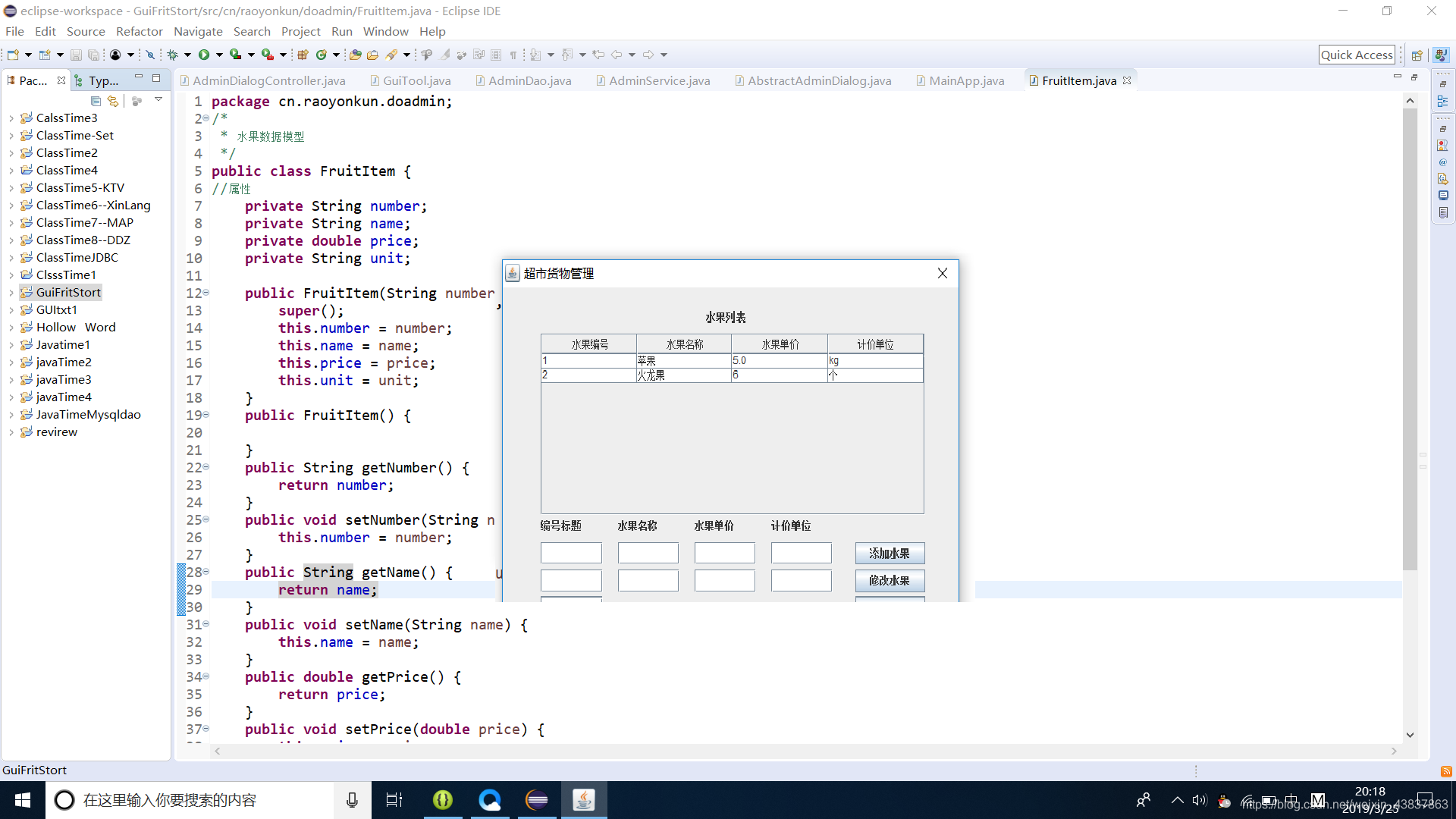Screen dimensions: 1456x819
Task: Open the Run button dropdown arrow
Action: pyautogui.click(x=219, y=55)
